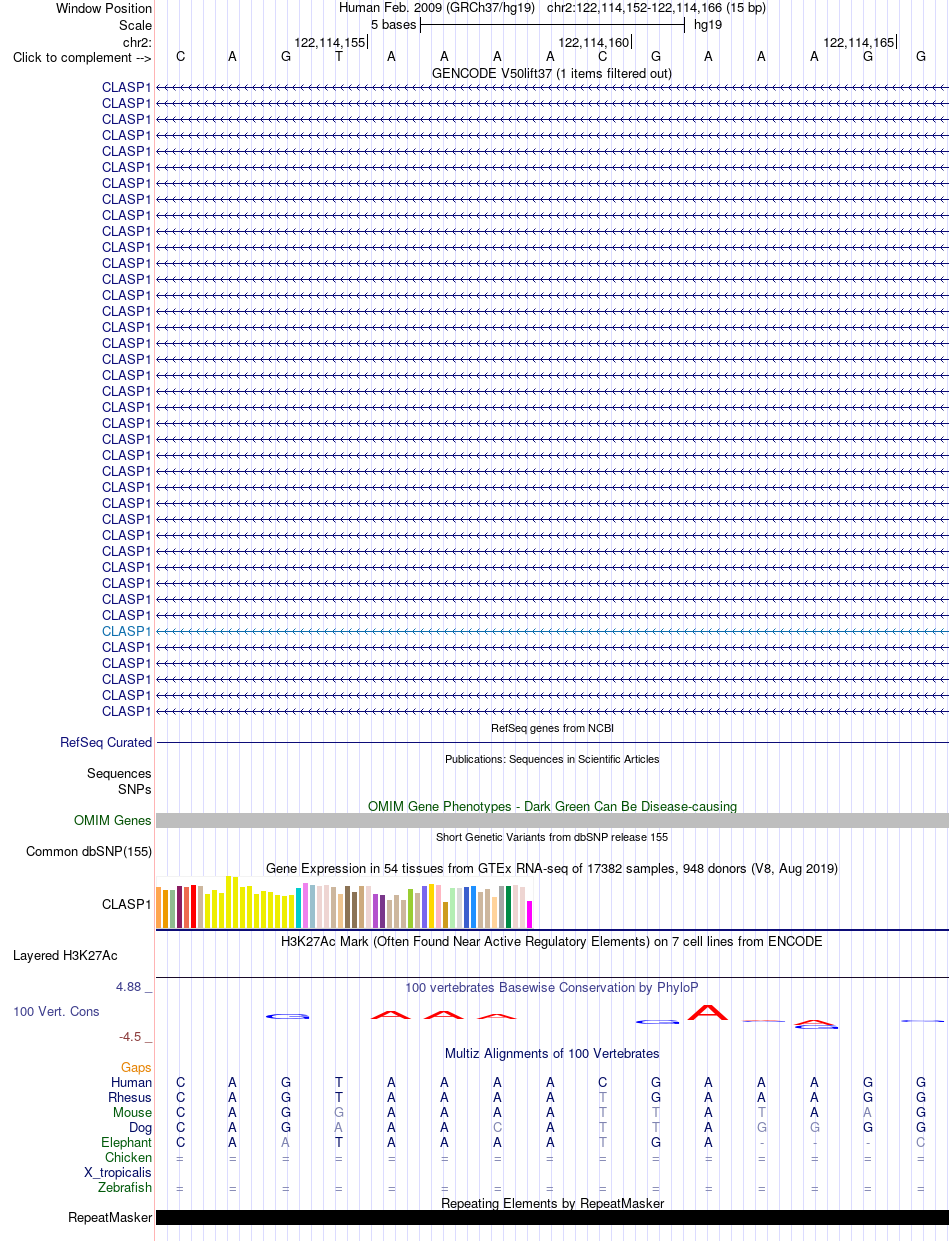This screenshot has height=1241, width=950.
Task: Click the T in the Human alignment row
Action: [x=339, y=1082]
